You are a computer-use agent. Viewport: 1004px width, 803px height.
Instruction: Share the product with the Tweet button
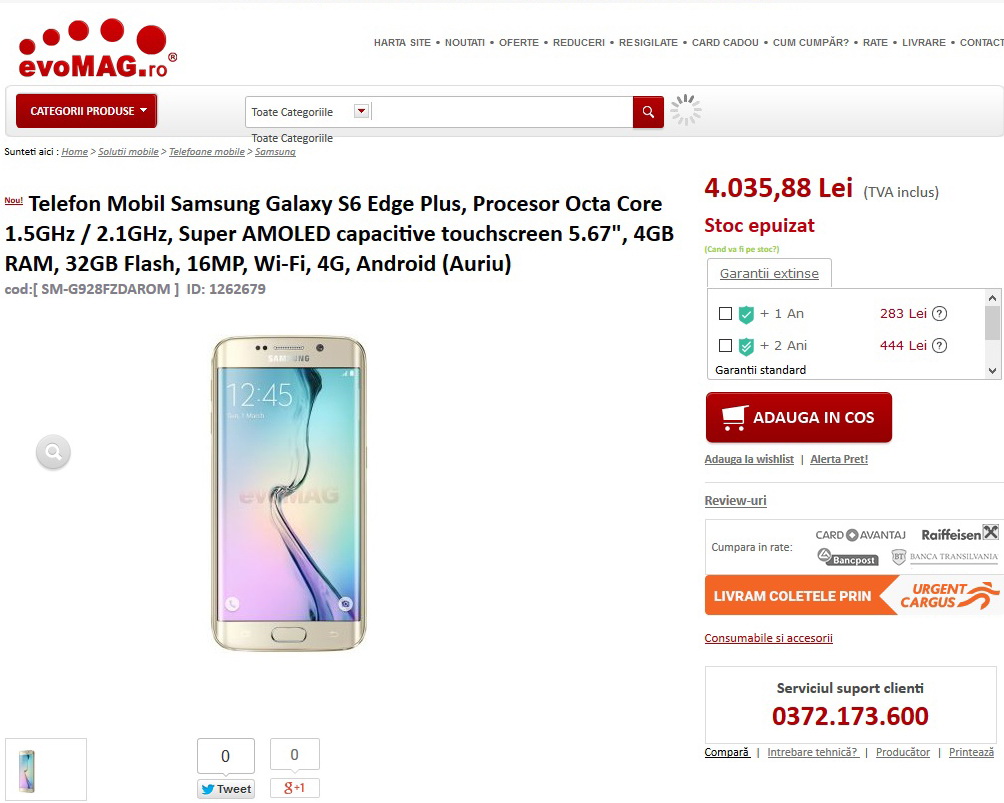pos(225,789)
